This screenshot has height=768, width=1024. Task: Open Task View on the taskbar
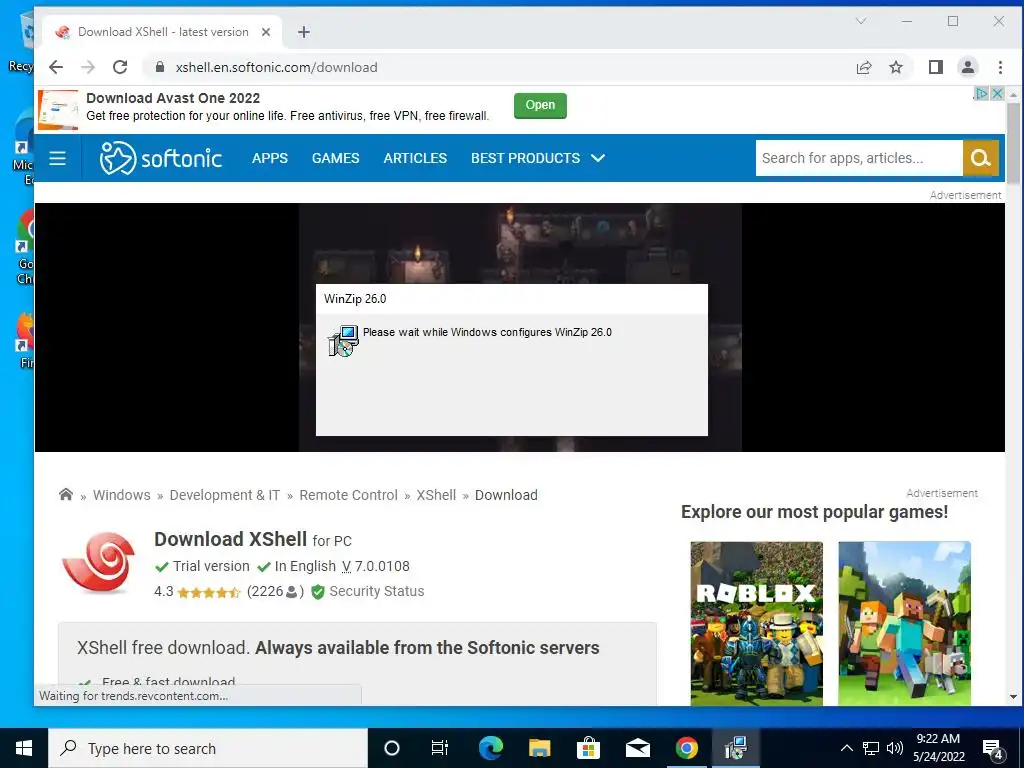440,748
